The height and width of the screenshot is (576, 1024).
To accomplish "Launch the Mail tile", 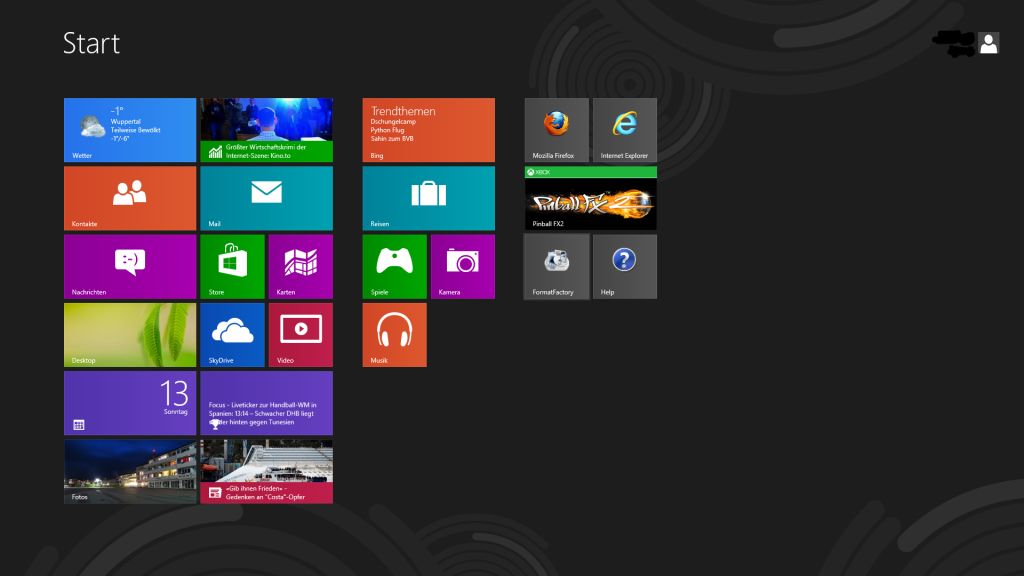I will 266,198.
